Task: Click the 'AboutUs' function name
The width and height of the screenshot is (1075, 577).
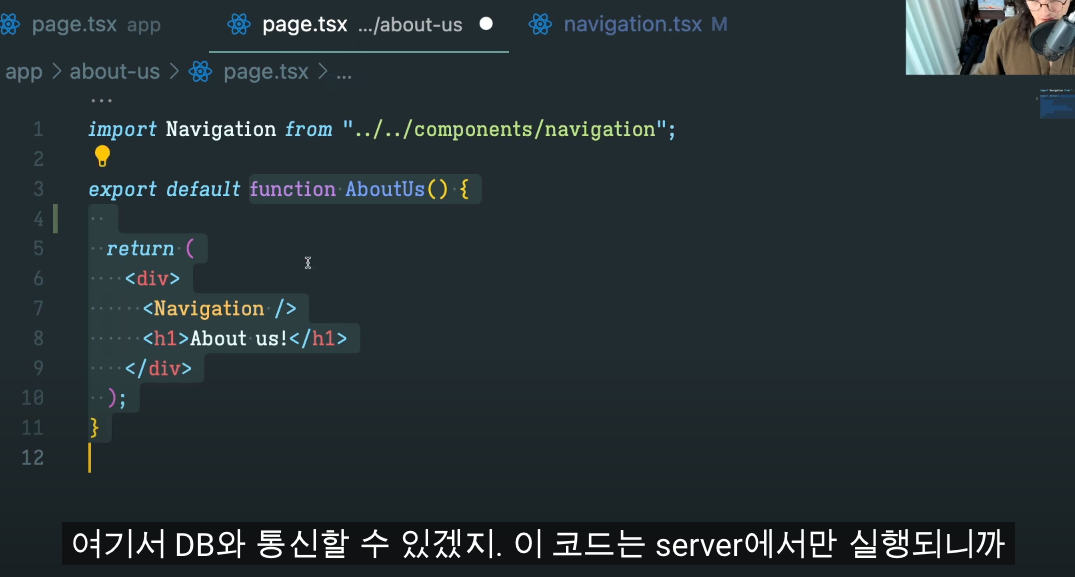Action: click(385, 189)
